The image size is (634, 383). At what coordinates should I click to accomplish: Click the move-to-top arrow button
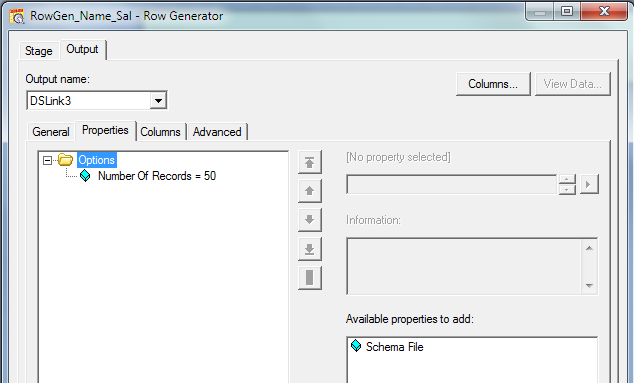click(310, 163)
